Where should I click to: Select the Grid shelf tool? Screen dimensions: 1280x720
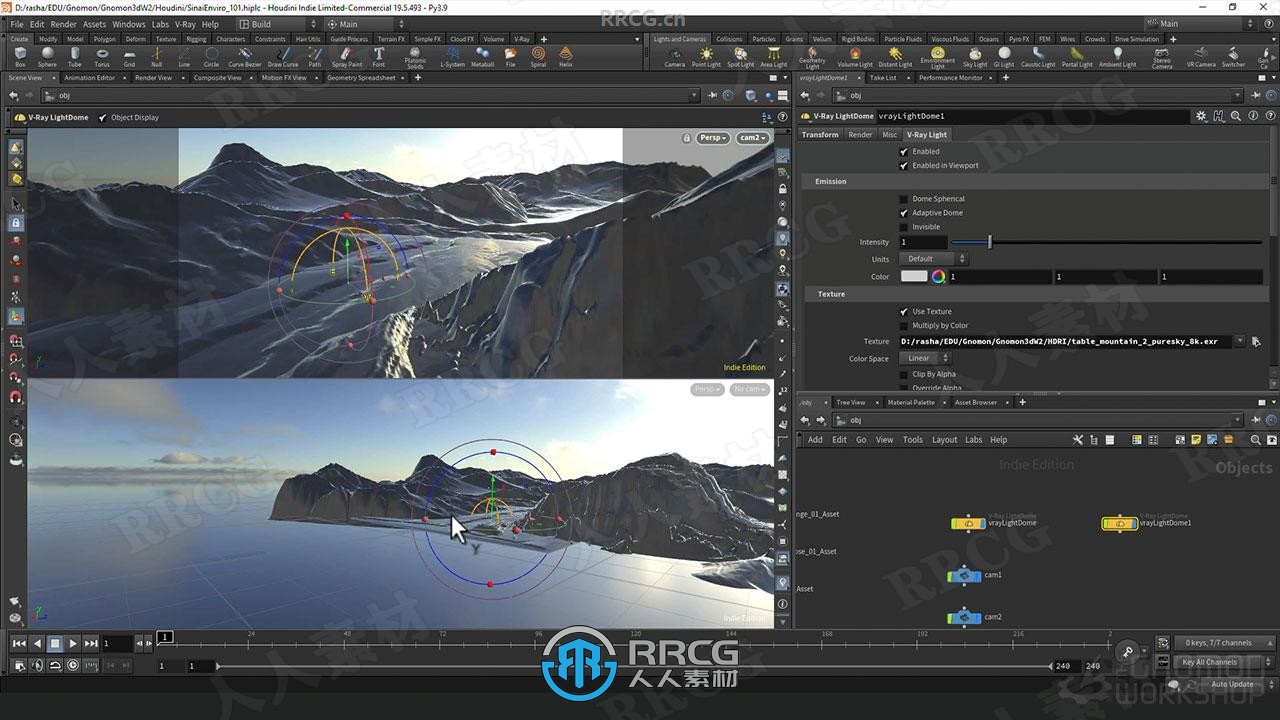pyautogui.click(x=129, y=57)
